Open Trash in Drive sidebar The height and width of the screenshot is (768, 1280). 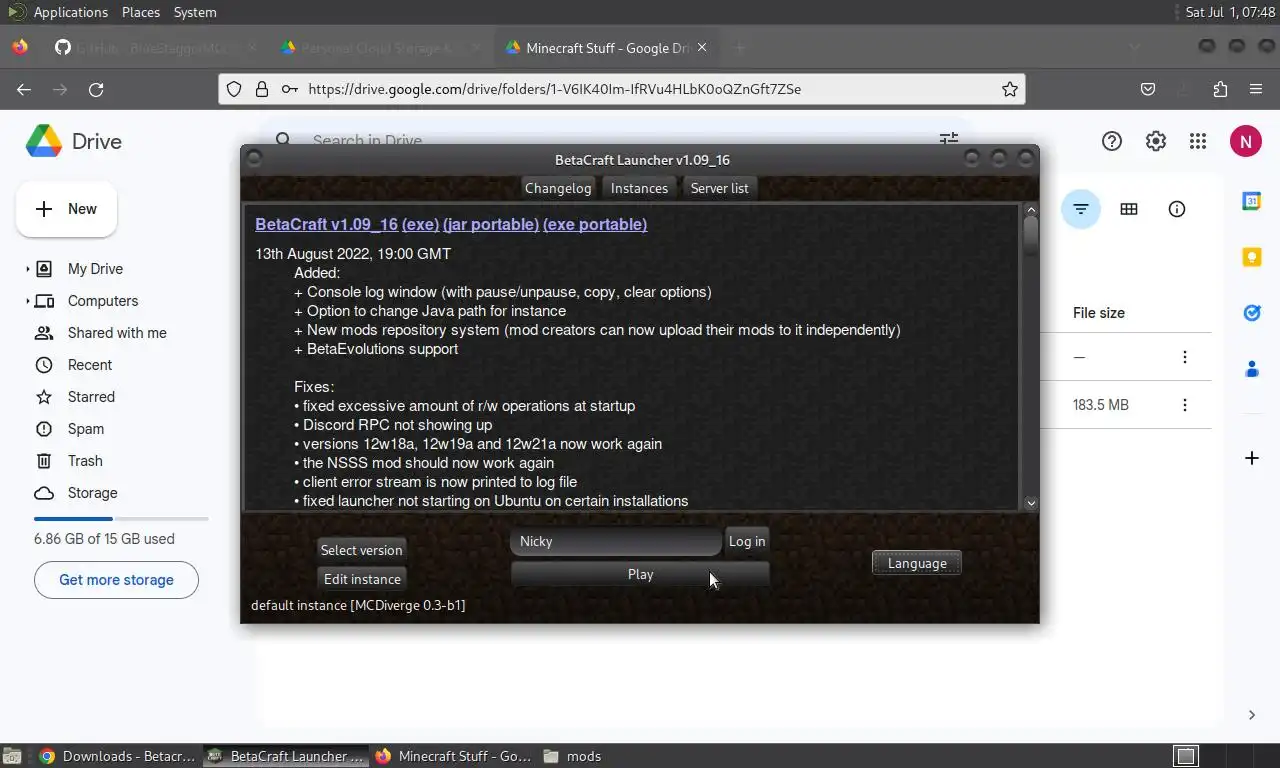point(85,461)
